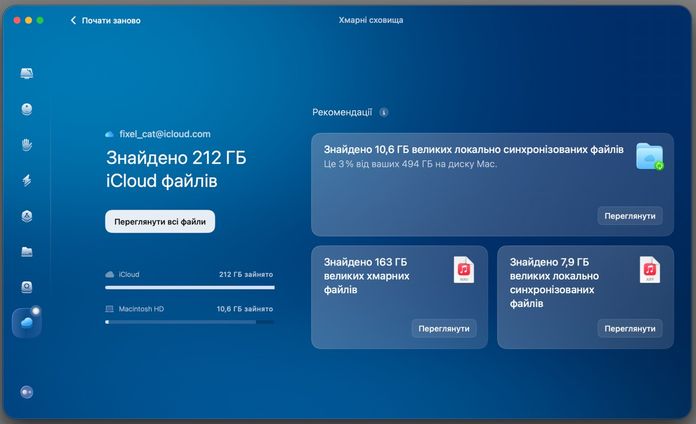Click Переглянути on the 10,6 ГБ card

(630, 216)
